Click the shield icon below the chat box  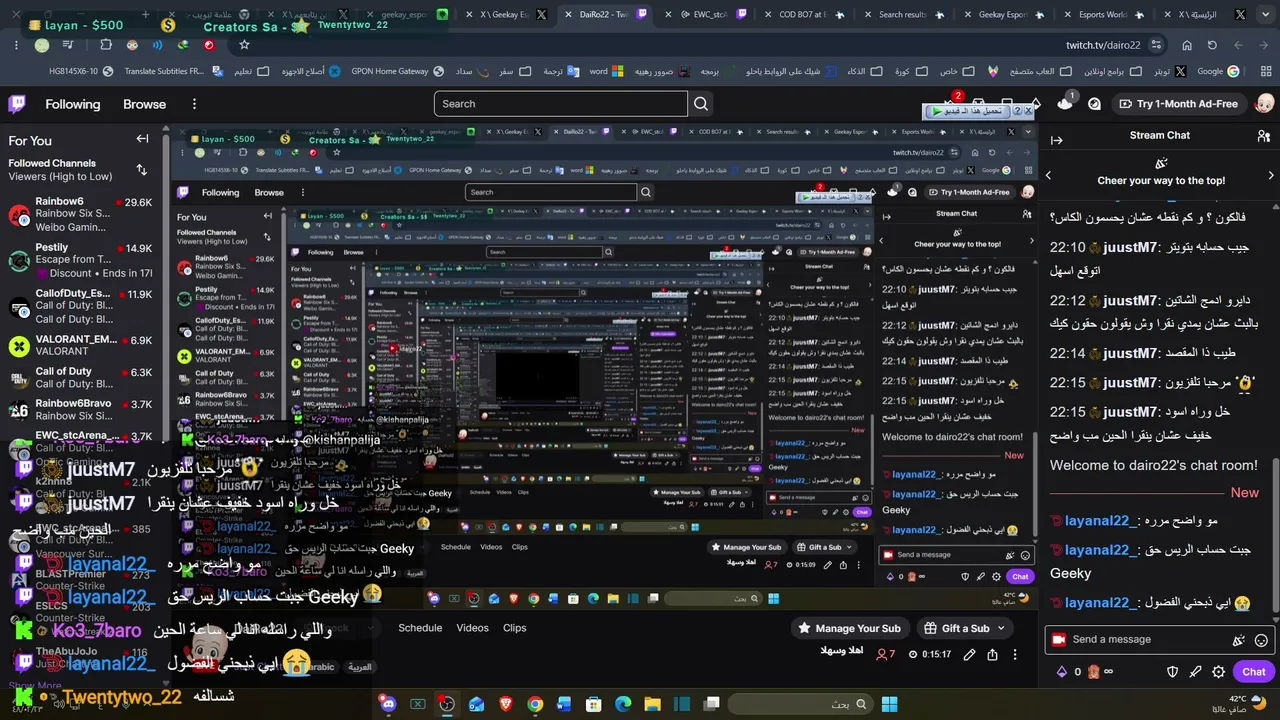click(x=1173, y=672)
